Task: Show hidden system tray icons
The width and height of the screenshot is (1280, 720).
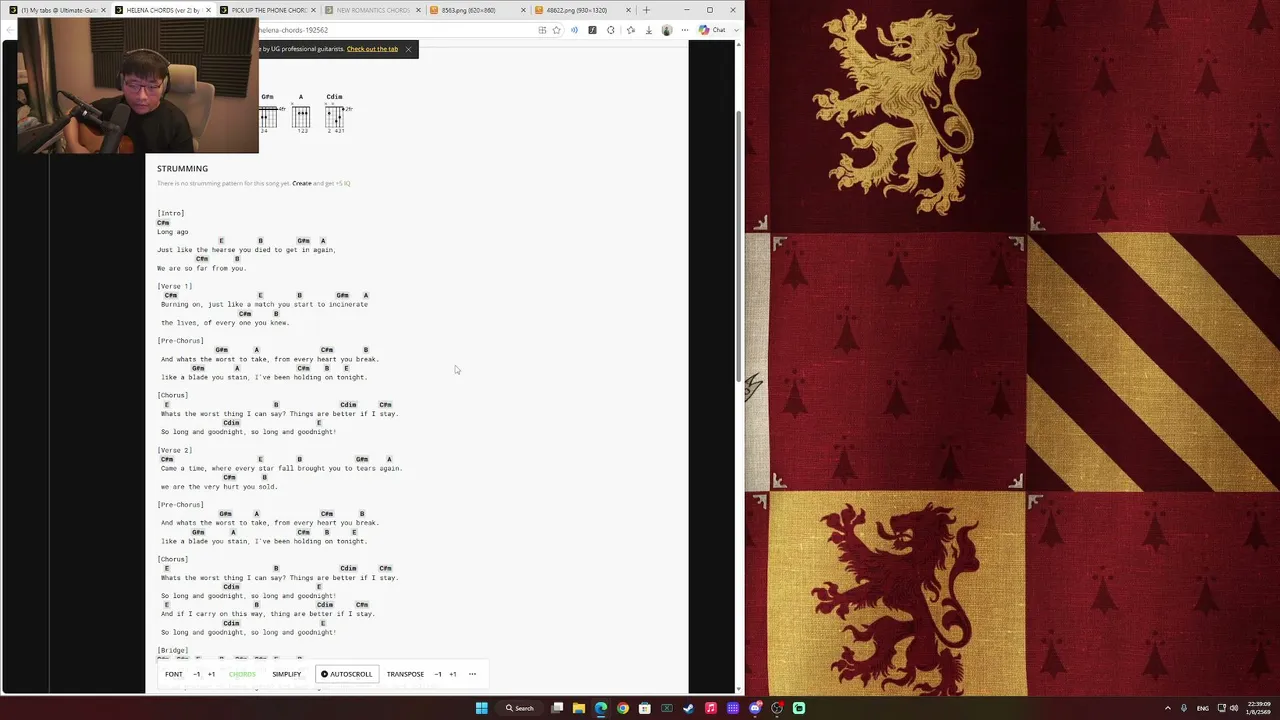Action: coord(1168,708)
